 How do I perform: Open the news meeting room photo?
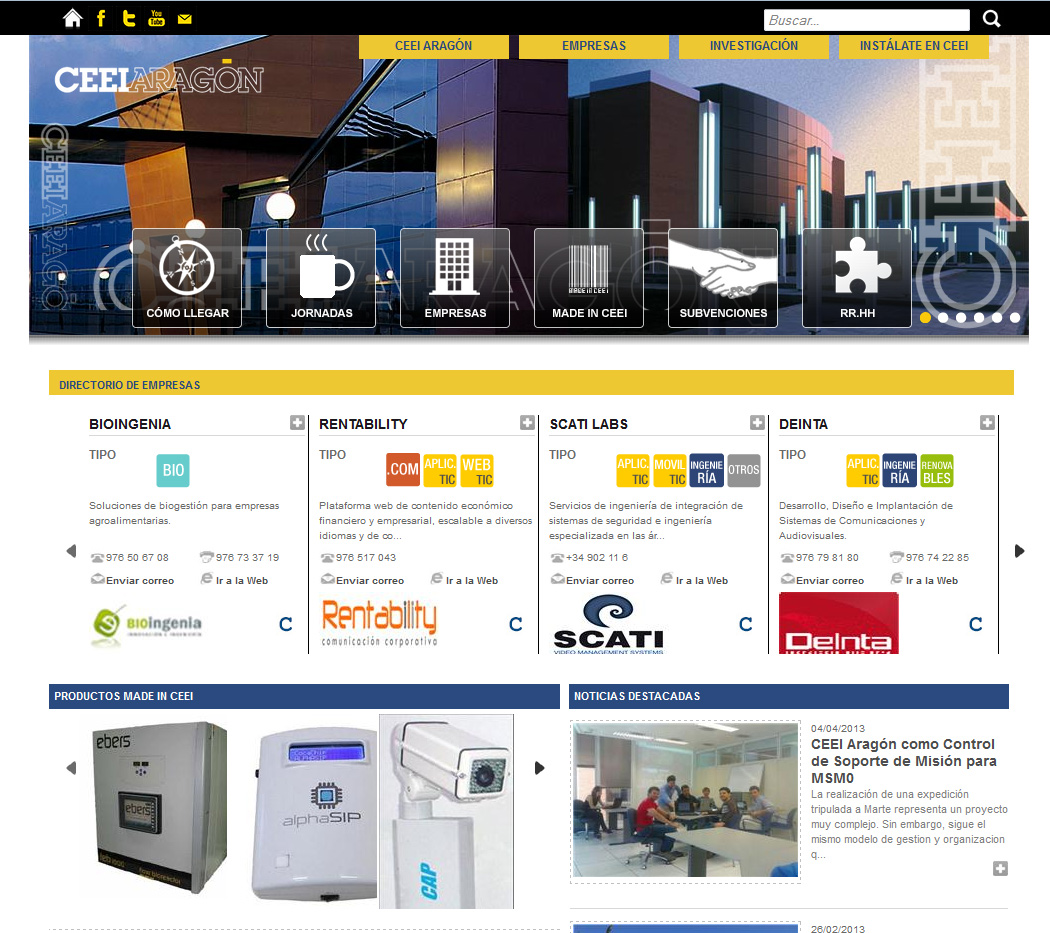click(685, 800)
